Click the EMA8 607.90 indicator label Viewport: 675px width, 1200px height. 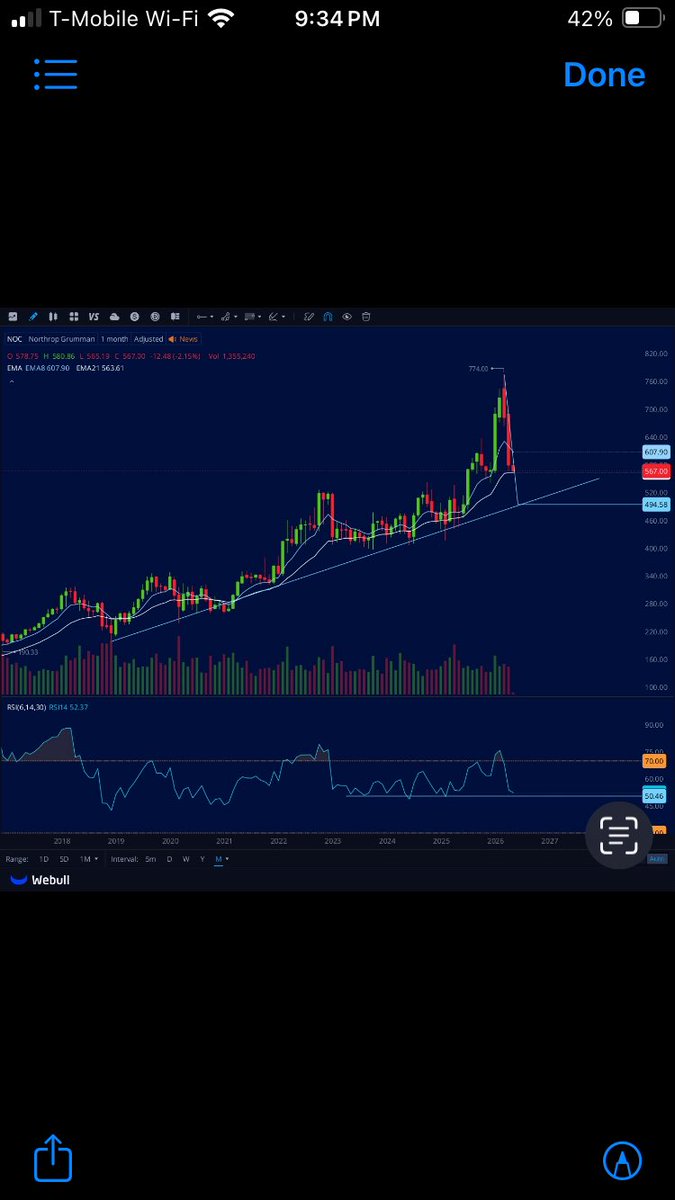[x=48, y=368]
